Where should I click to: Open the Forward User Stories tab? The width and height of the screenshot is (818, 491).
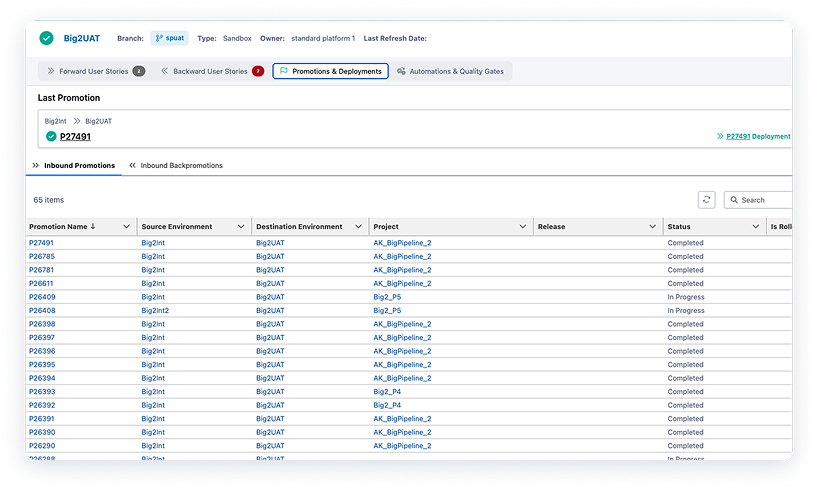click(96, 71)
